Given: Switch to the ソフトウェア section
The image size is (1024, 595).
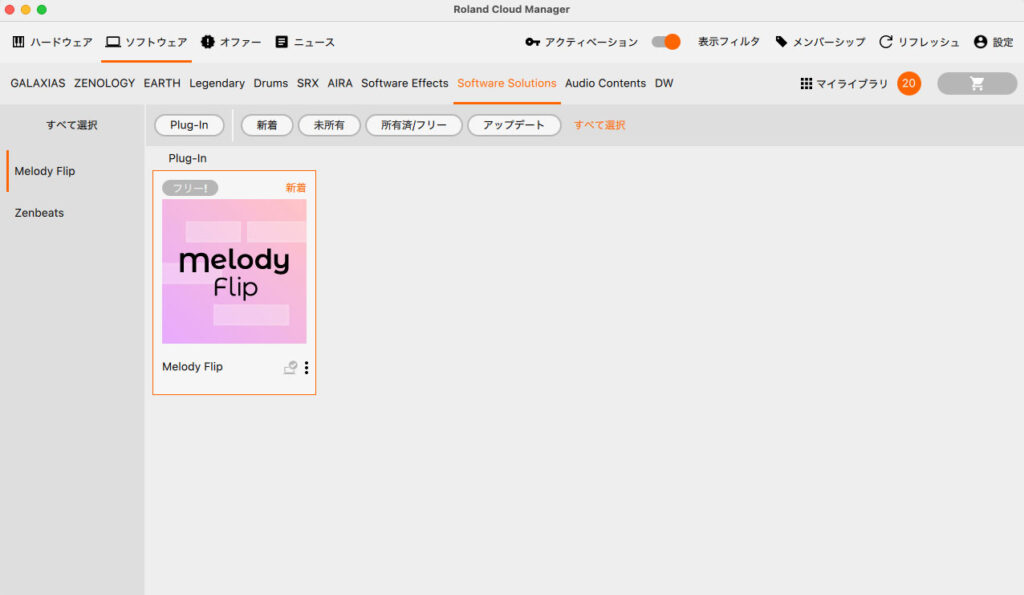Looking at the screenshot, I should 146,42.
